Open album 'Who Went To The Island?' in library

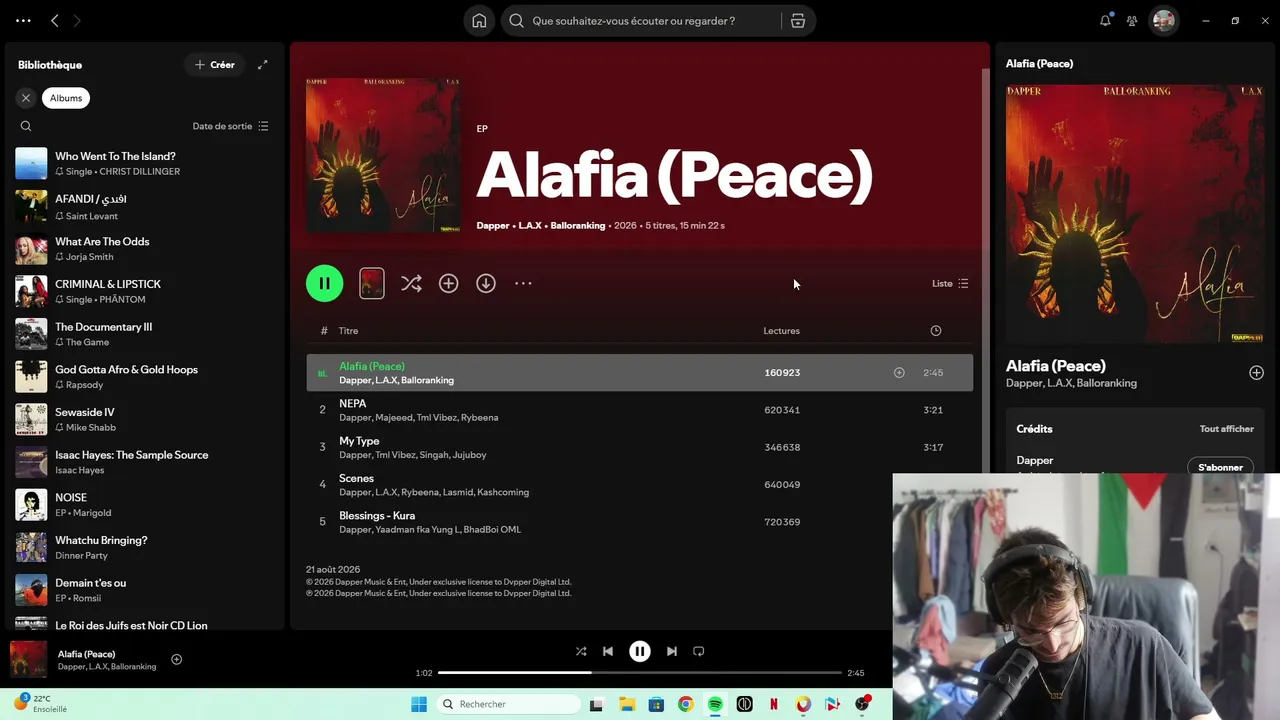coord(143,163)
